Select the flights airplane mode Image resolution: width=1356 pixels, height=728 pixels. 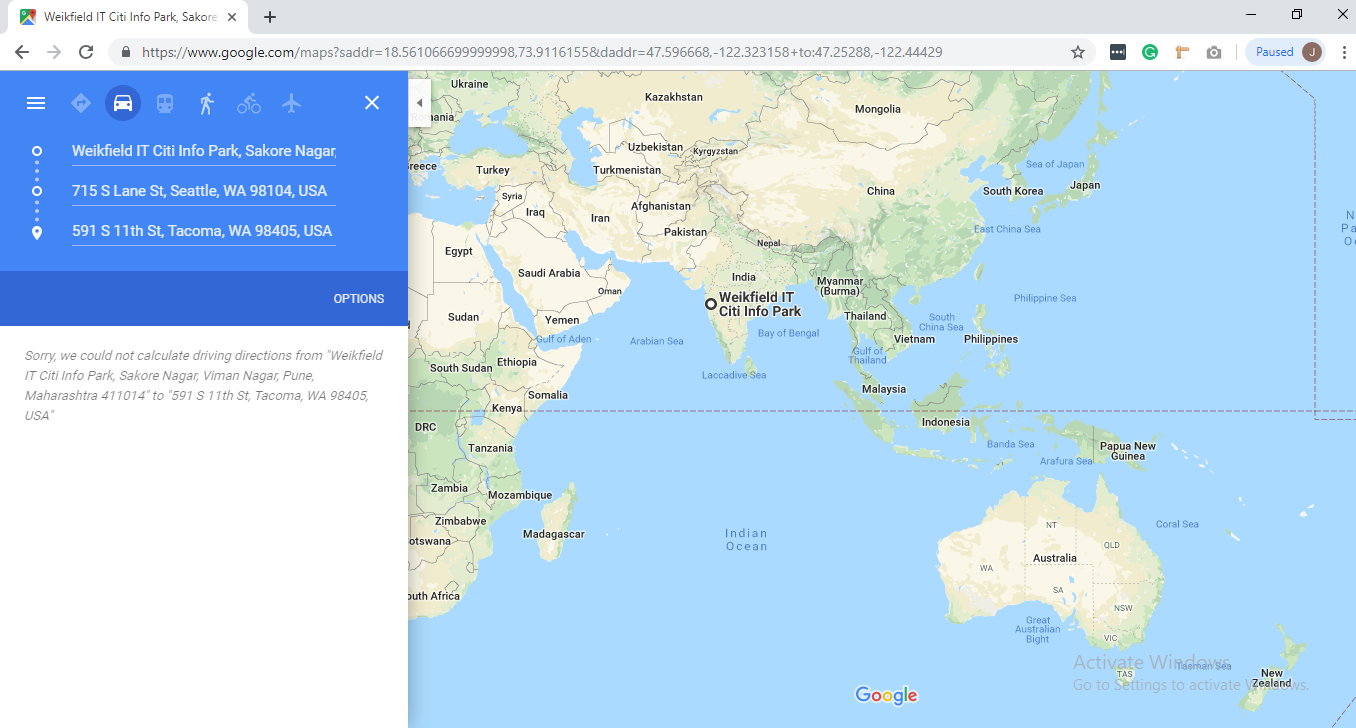(x=291, y=103)
